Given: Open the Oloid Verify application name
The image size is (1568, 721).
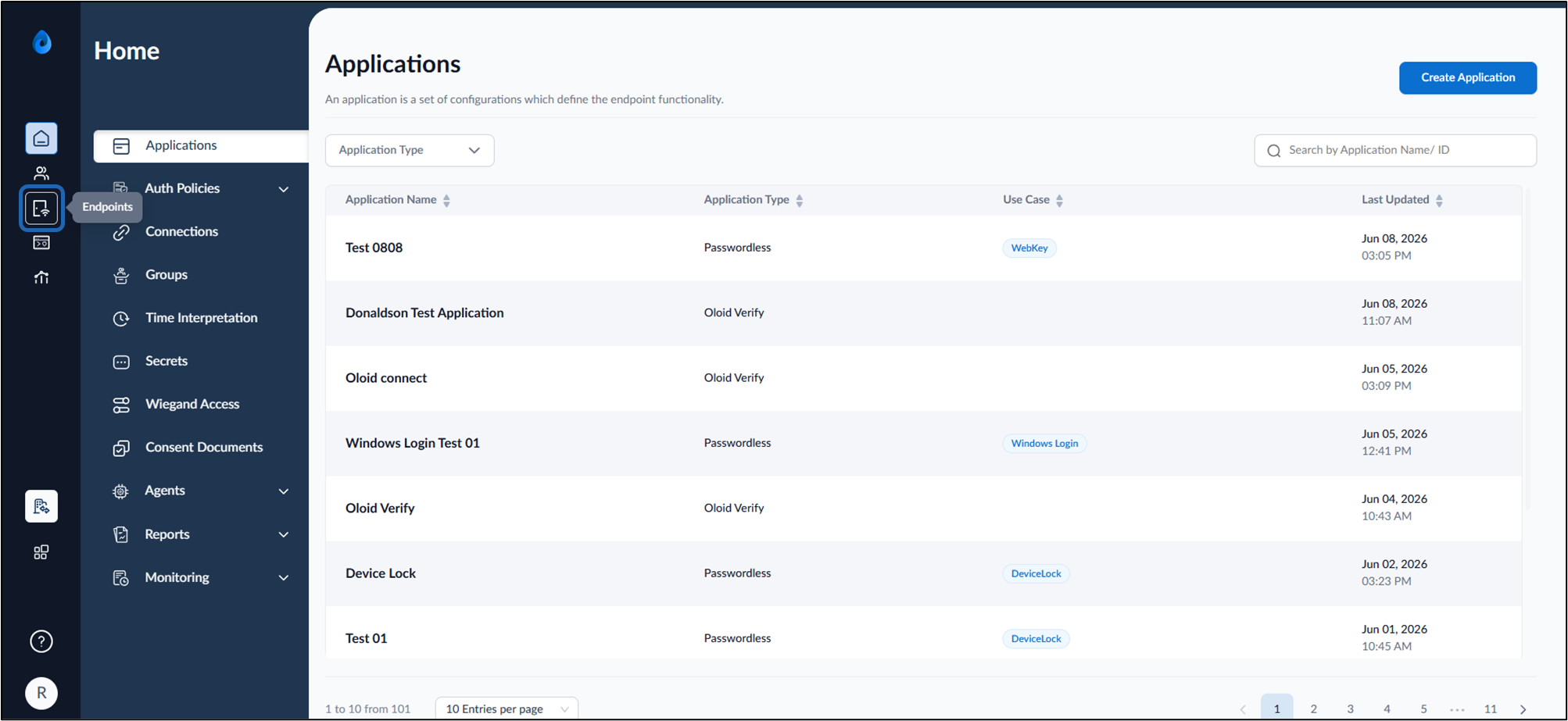Looking at the screenshot, I should pyautogui.click(x=380, y=508).
